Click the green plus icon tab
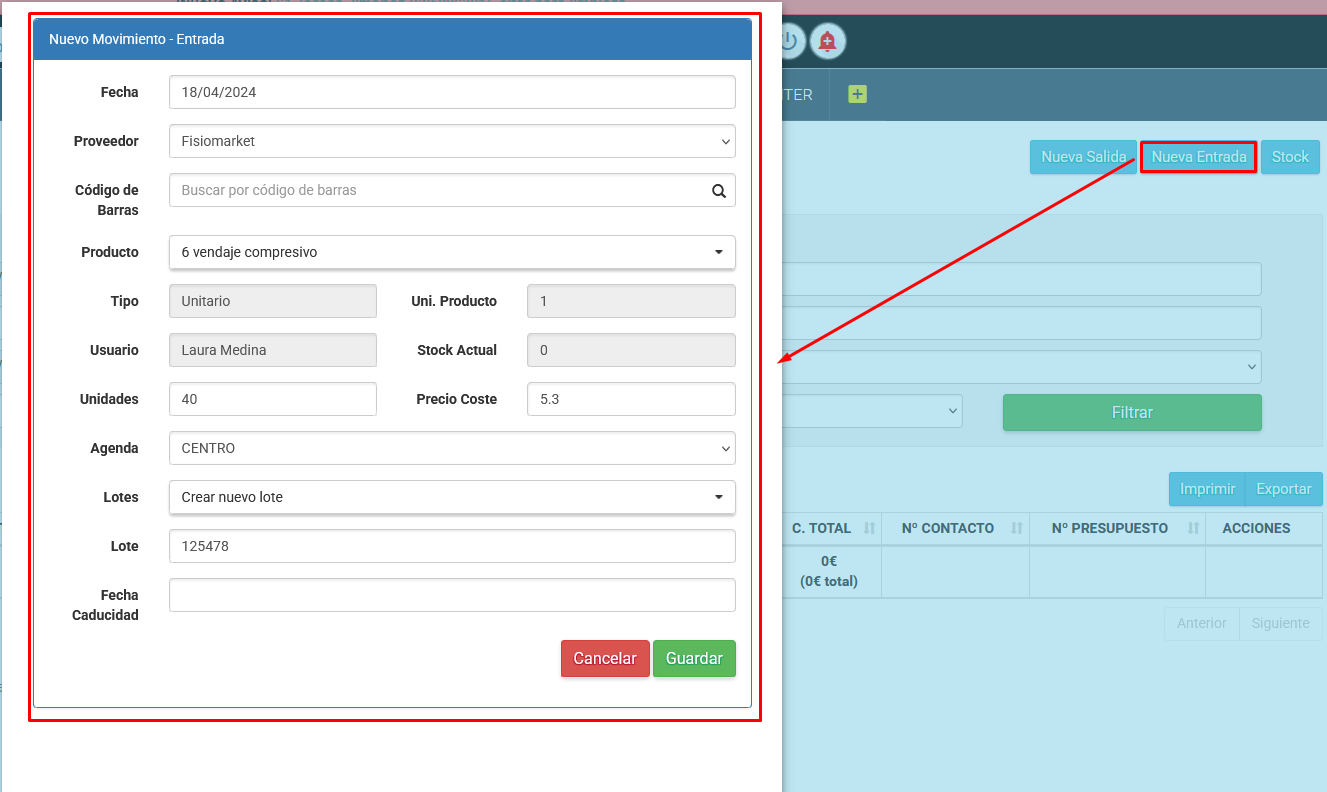This screenshot has height=792, width=1327. click(857, 94)
